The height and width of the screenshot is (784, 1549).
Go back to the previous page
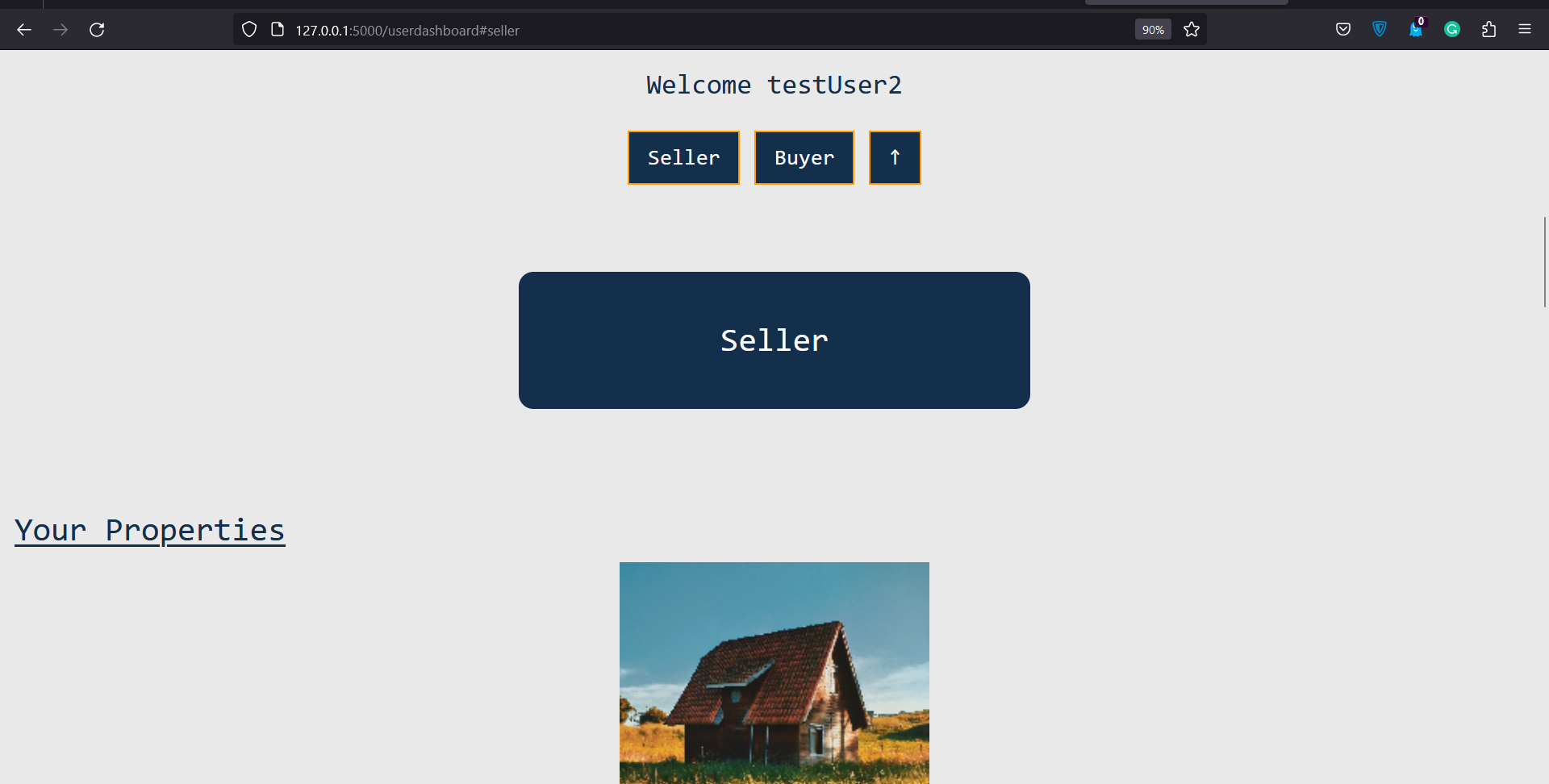[24, 30]
